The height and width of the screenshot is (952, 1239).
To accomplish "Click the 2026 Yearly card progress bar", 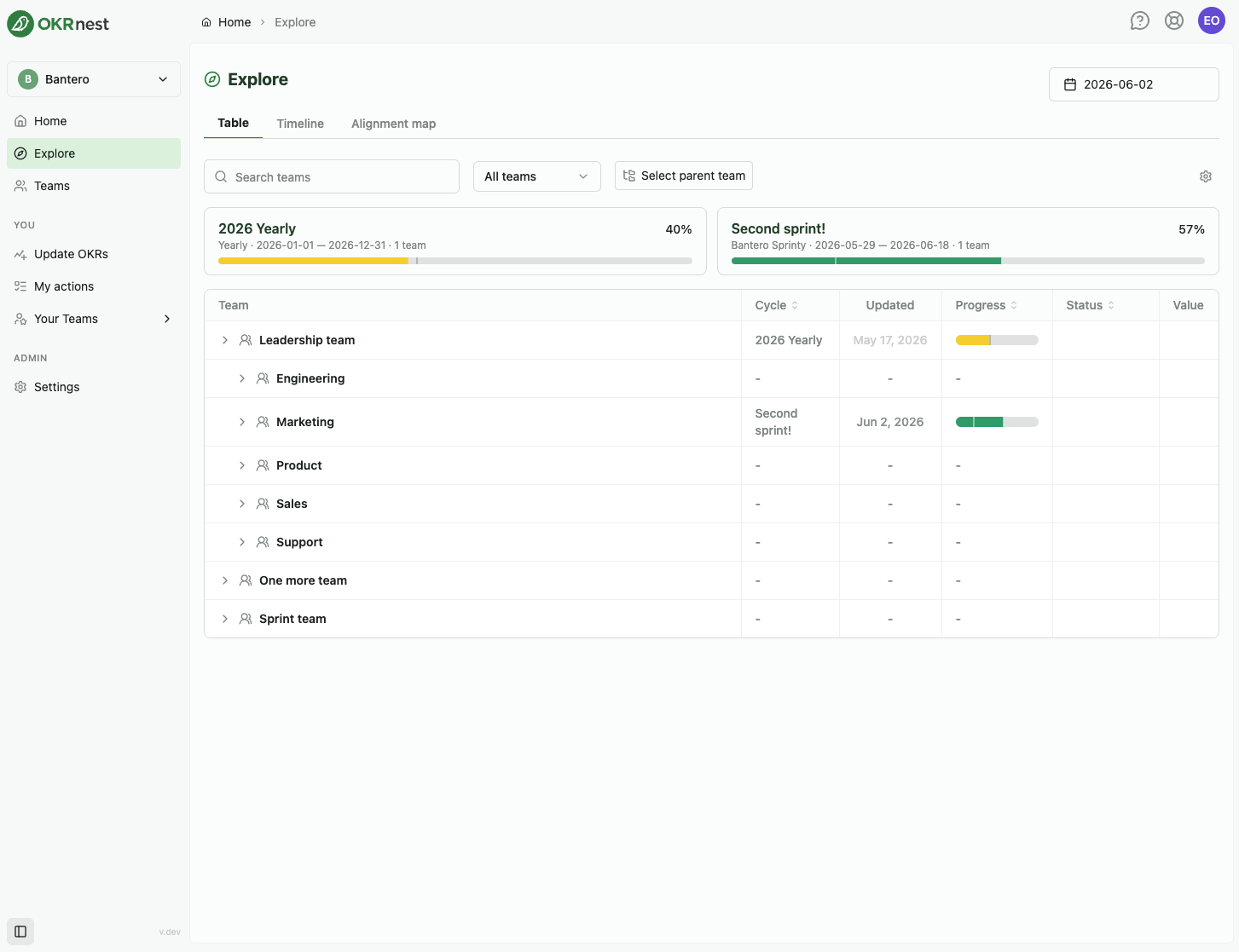I will pyautogui.click(x=455, y=261).
